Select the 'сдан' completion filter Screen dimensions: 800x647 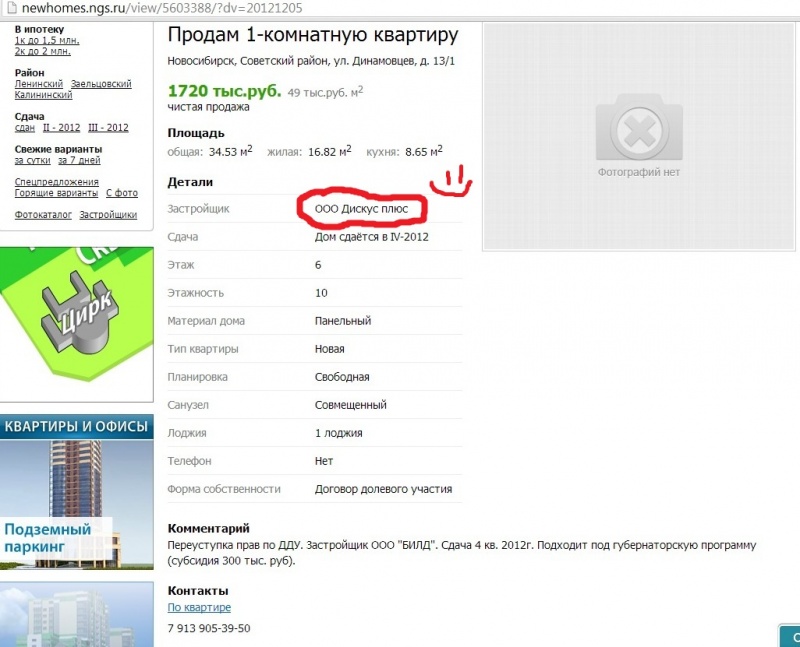pyautogui.click(x=24, y=128)
